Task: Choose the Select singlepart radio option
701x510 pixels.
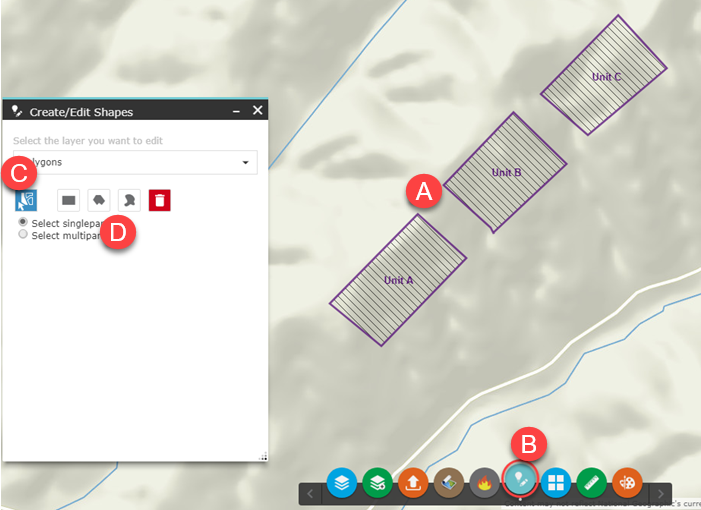Action: pos(23,222)
